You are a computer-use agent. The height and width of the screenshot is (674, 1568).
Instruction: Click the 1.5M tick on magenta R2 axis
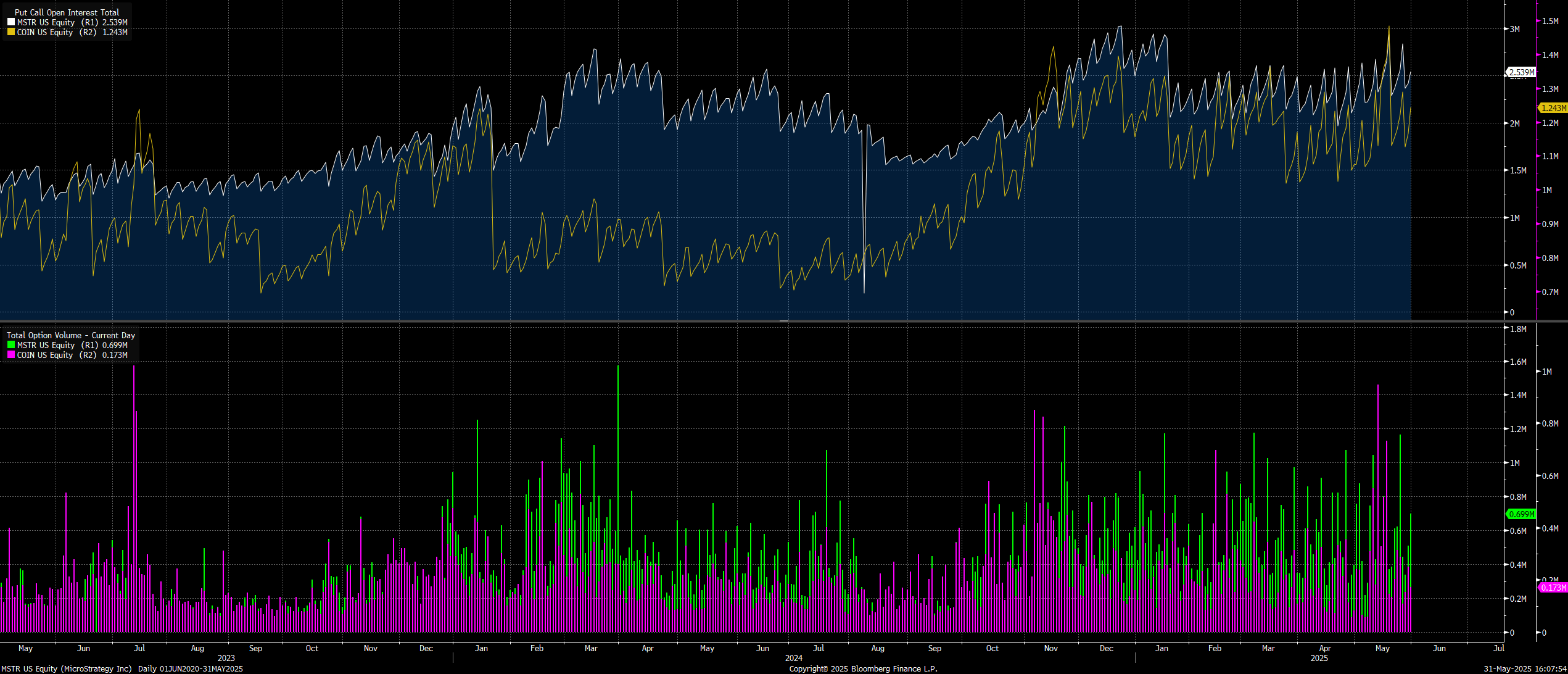[1550, 21]
